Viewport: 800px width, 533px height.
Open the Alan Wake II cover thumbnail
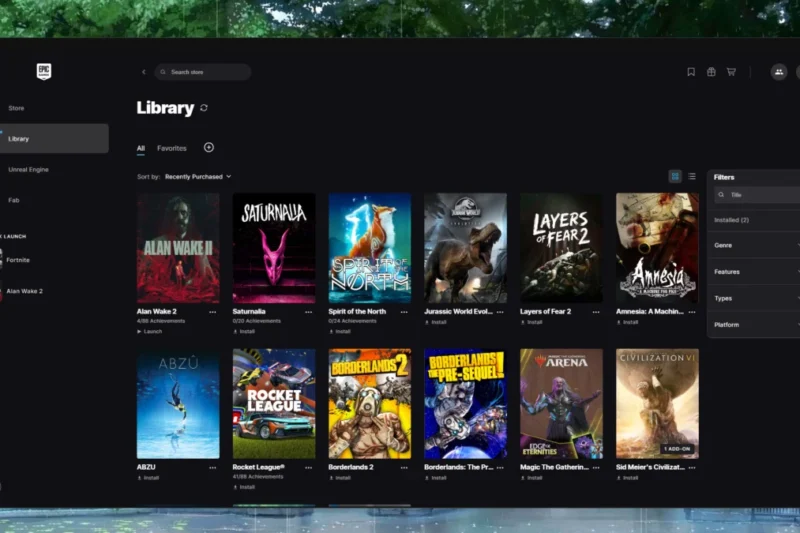[178, 248]
